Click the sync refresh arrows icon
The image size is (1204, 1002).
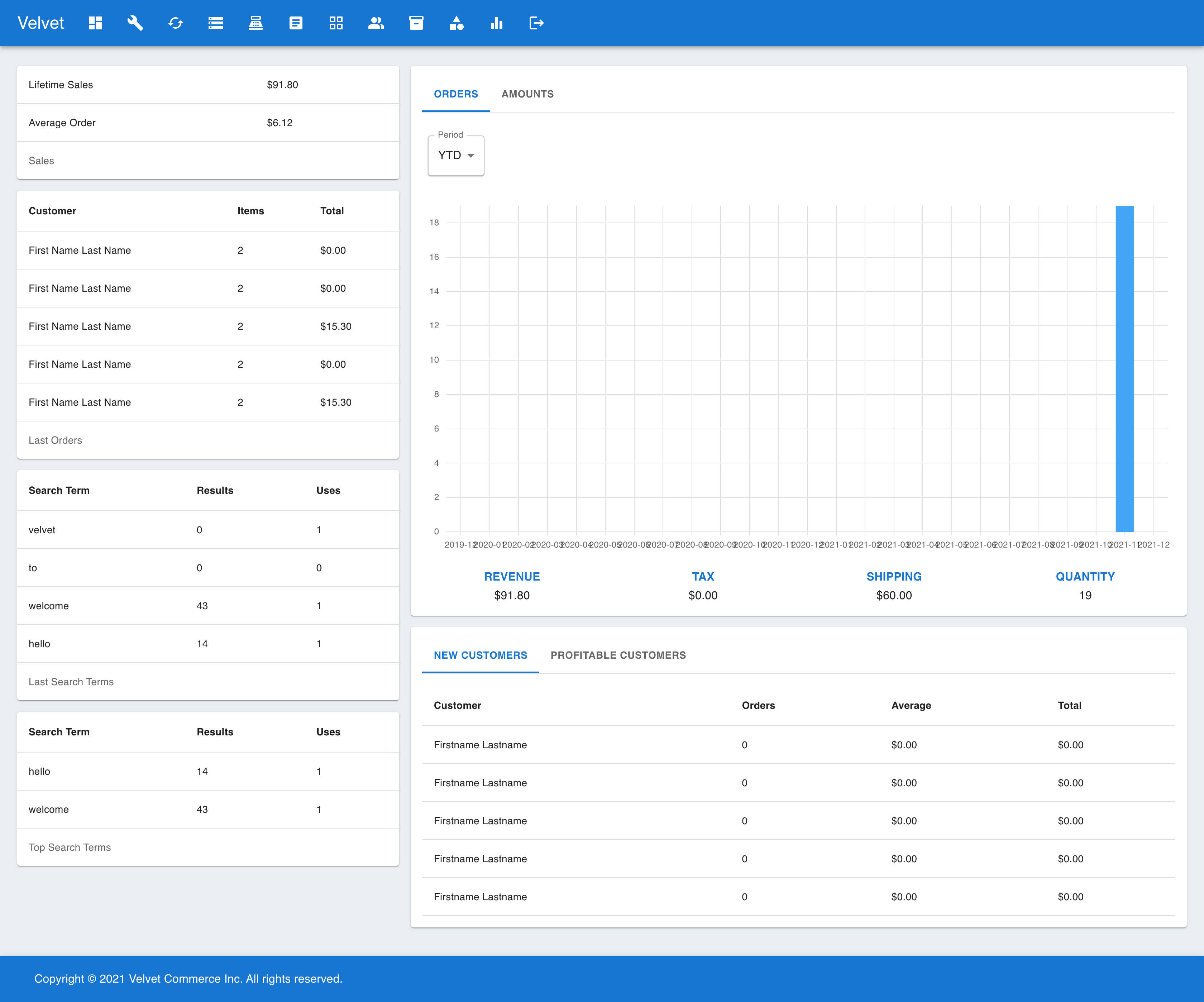click(x=176, y=23)
